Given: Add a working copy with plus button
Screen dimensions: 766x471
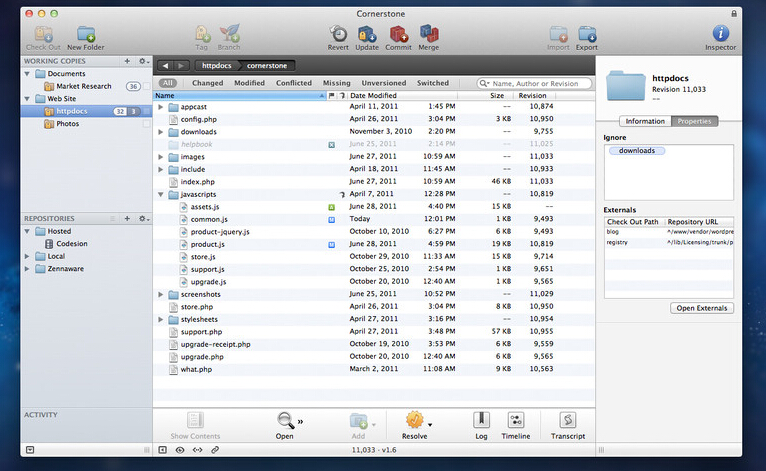Looking at the screenshot, I should [x=127, y=61].
